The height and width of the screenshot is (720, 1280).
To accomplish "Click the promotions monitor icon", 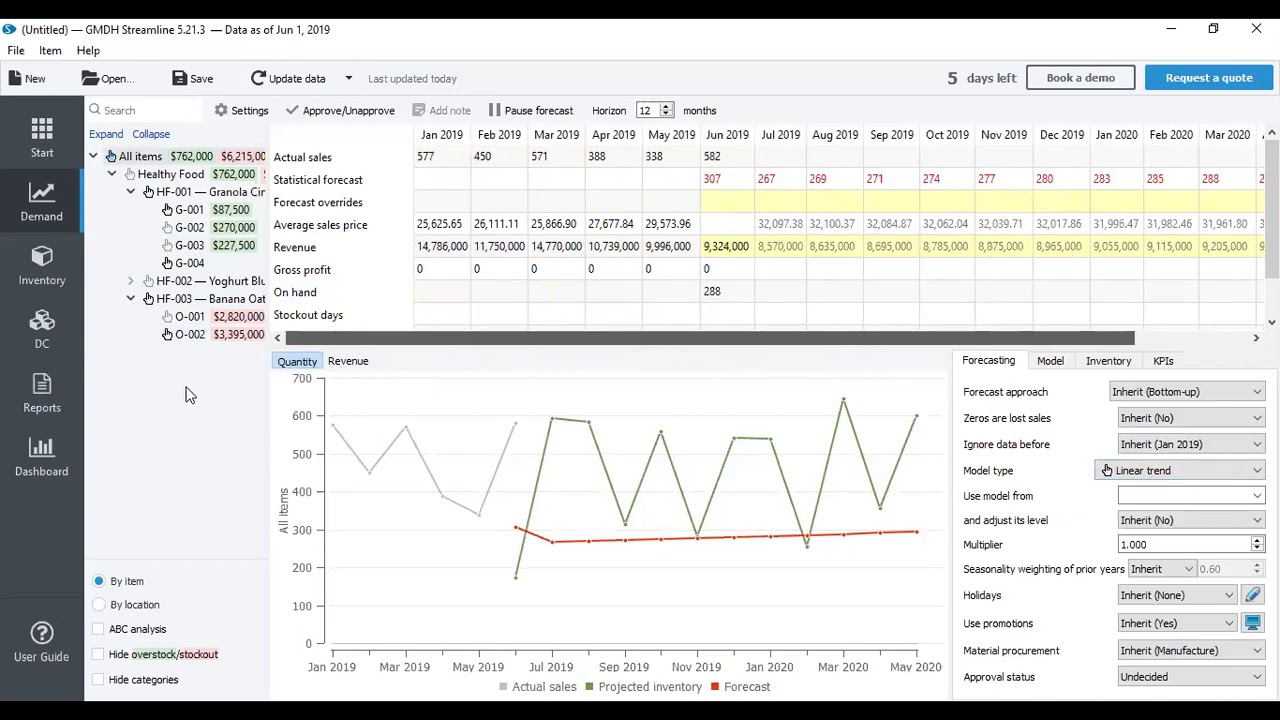I will tap(1252, 623).
